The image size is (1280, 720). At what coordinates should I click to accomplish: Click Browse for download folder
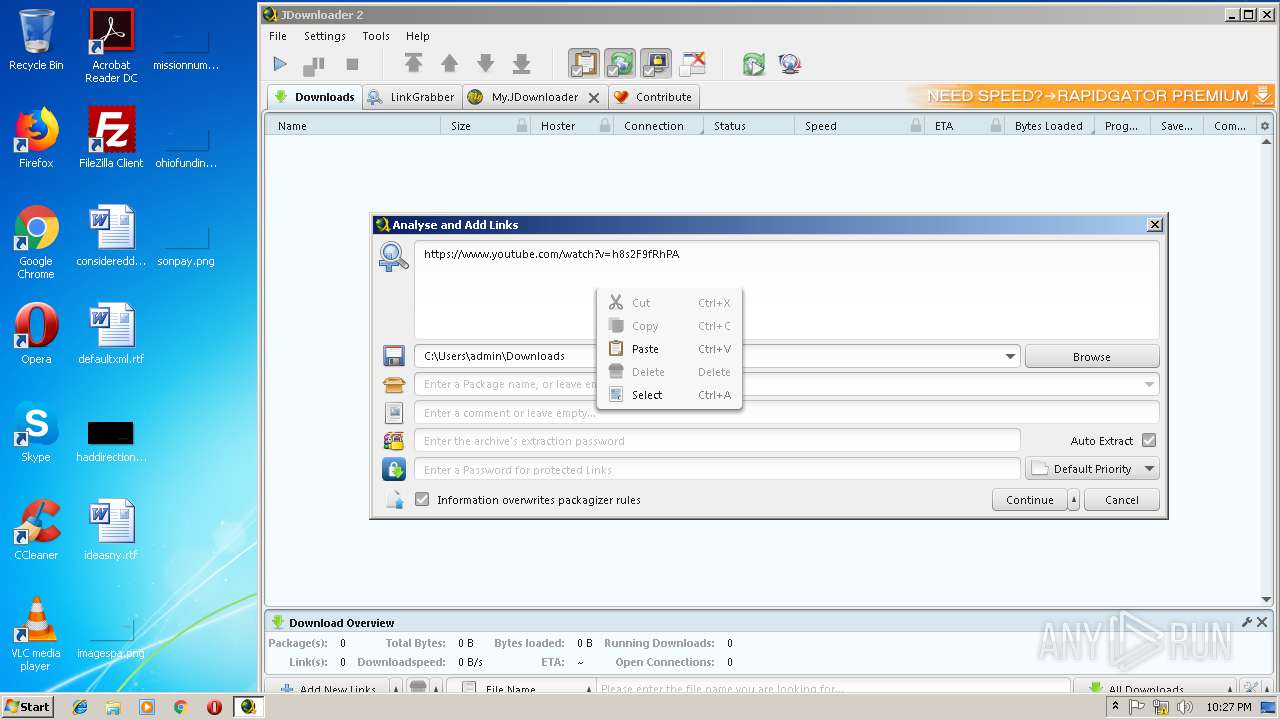tap(1092, 356)
